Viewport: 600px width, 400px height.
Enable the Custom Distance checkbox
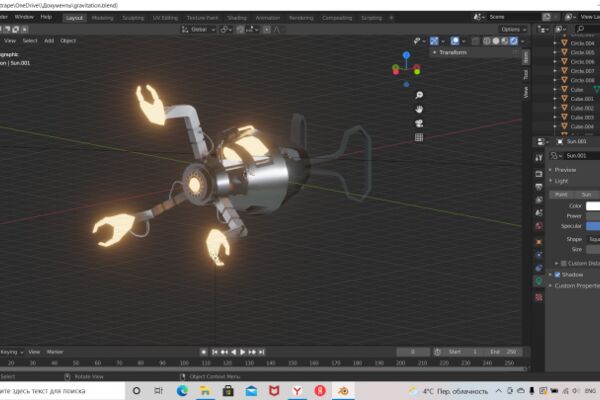coord(563,263)
